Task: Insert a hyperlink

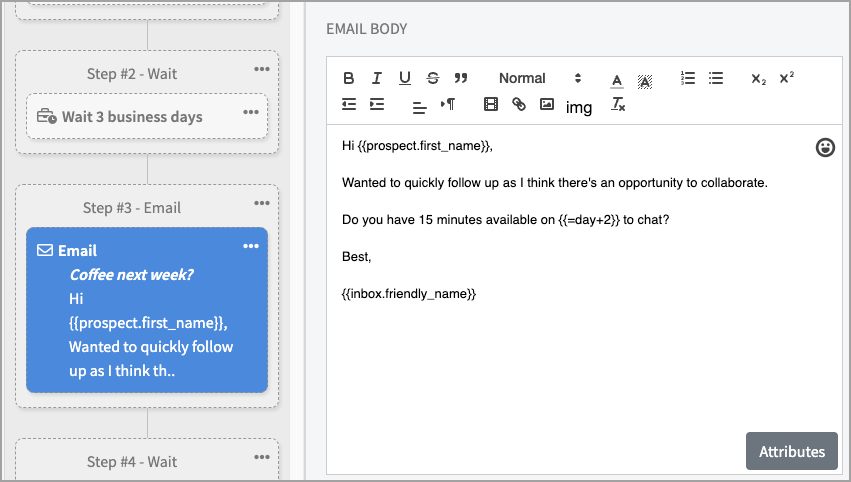Action: (518, 104)
